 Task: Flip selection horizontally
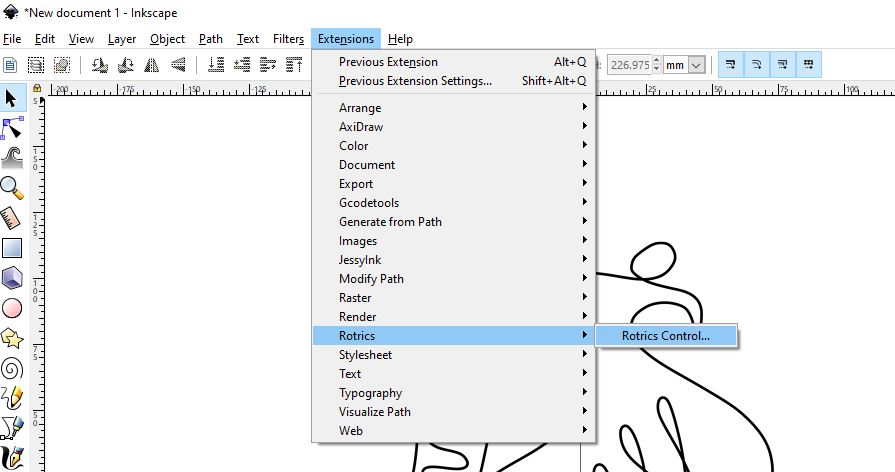pyautogui.click(x=152, y=65)
